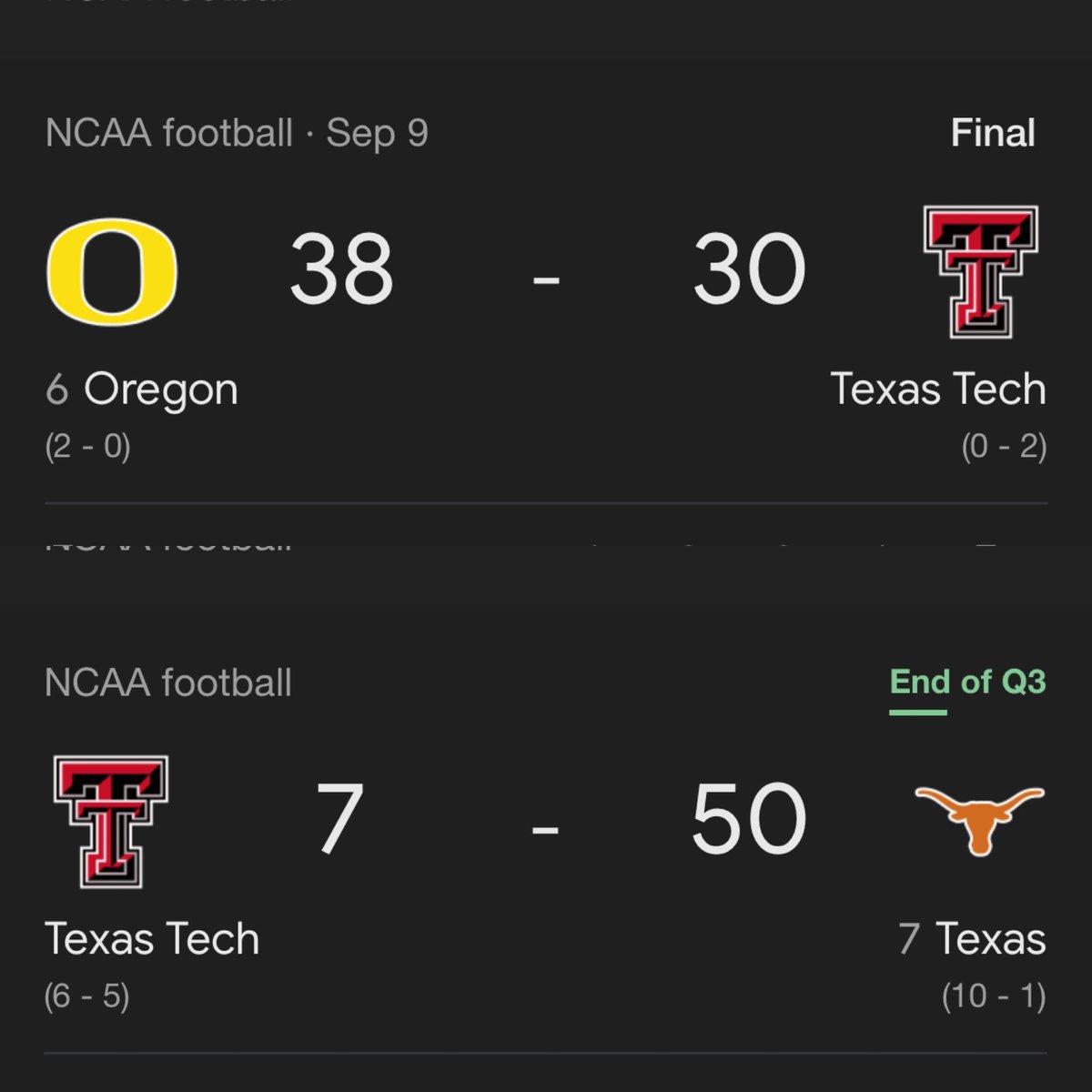Click Texas's score of 50
This screenshot has width=1092, height=1092.
(x=749, y=820)
